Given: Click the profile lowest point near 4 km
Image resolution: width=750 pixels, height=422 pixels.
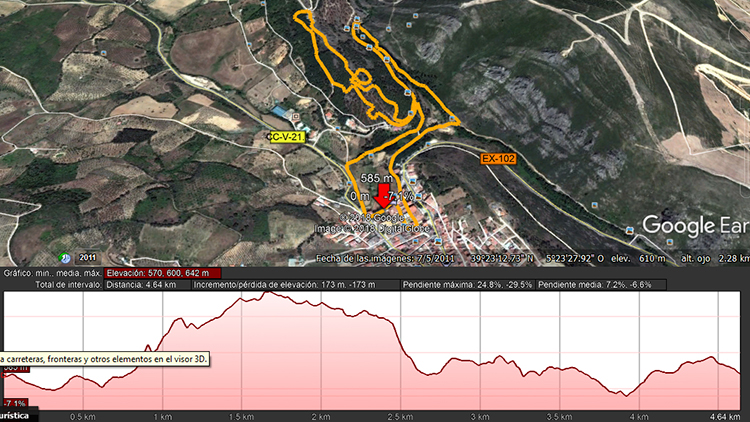Looking at the screenshot, I should [632, 393].
